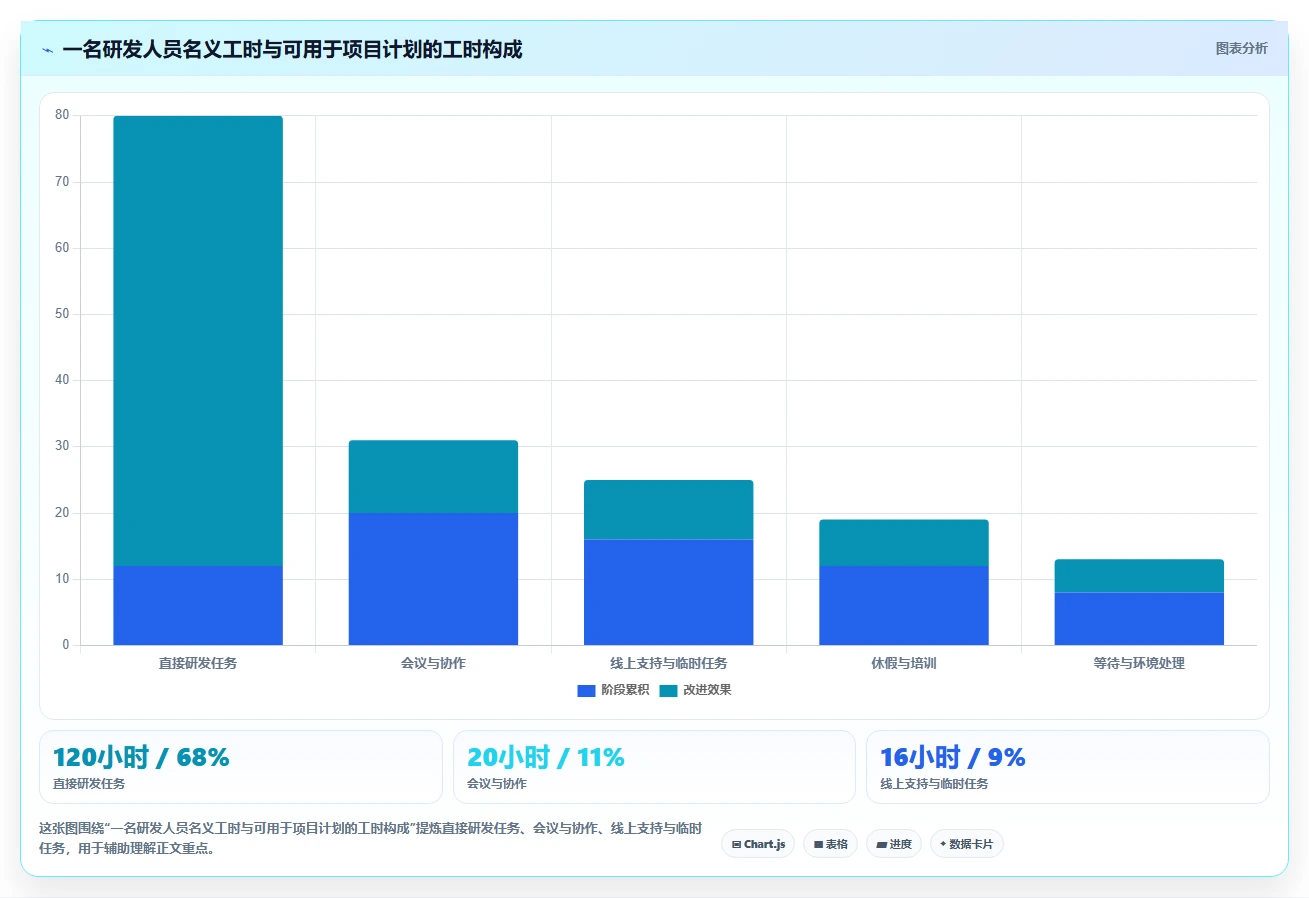The height and width of the screenshot is (898, 1309).
Task: Click the 会议与协作 x-axis label
Action: pos(433,663)
